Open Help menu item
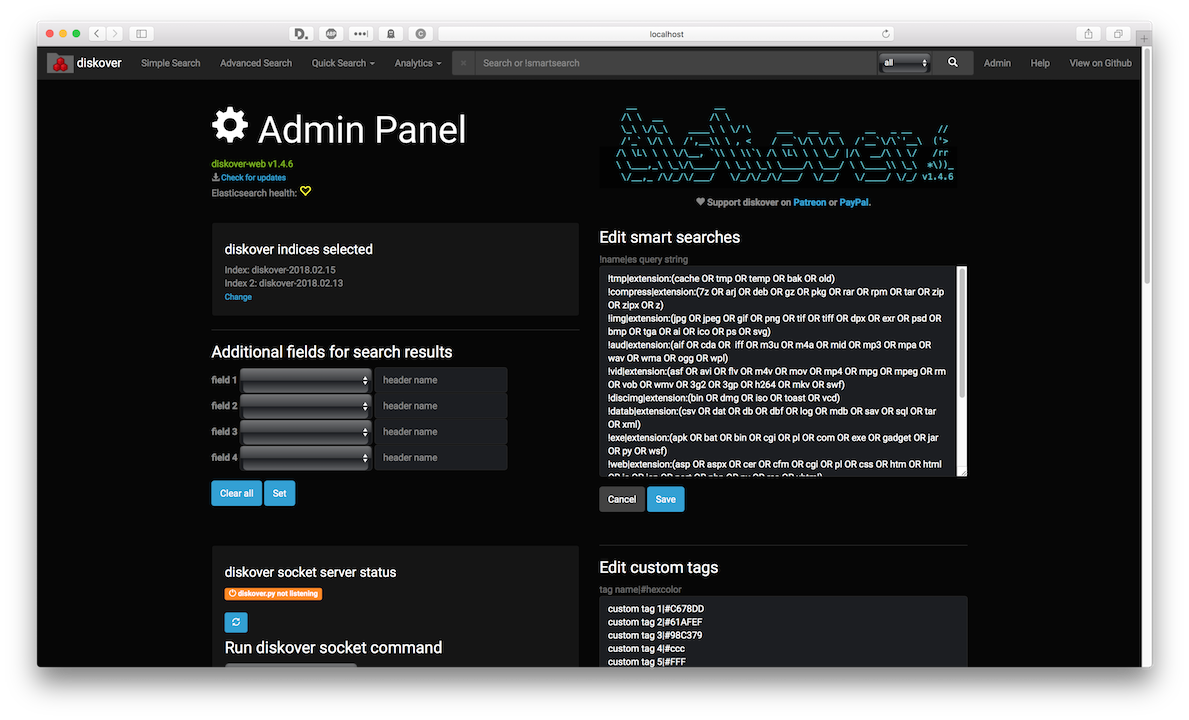Viewport: 1189px width, 720px height. (x=1040, y=63)
